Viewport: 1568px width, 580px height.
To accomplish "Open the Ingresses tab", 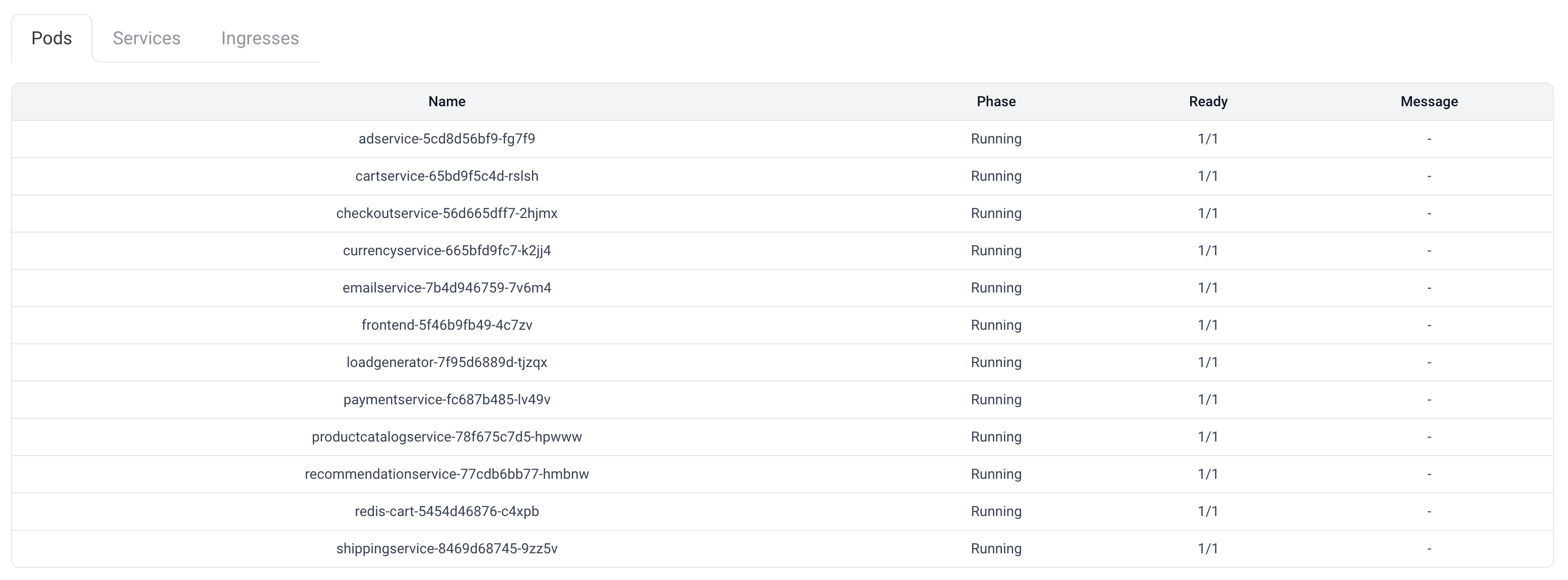I will point(260,38).
